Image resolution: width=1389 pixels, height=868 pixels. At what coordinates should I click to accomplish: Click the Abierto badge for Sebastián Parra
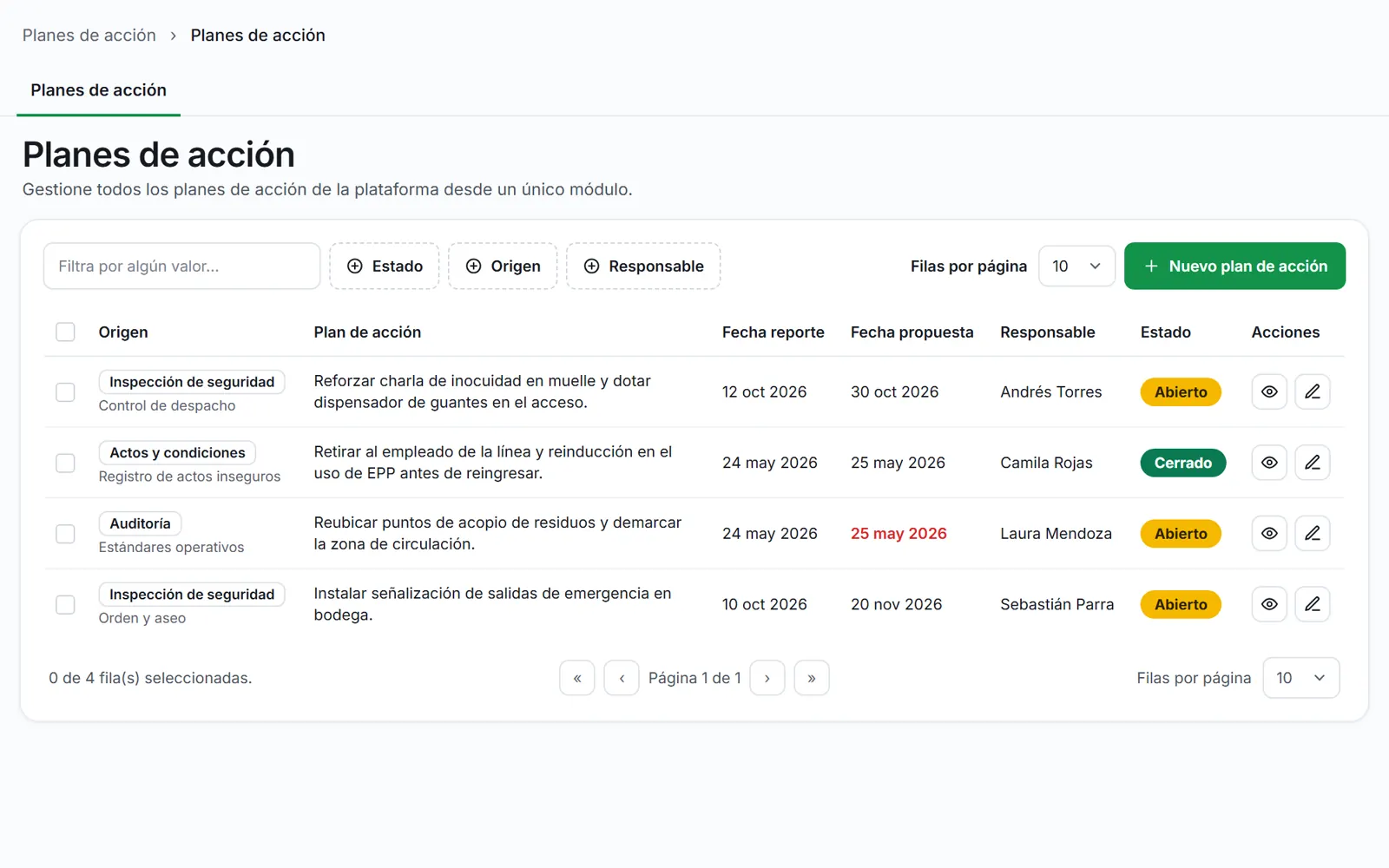1181,604
